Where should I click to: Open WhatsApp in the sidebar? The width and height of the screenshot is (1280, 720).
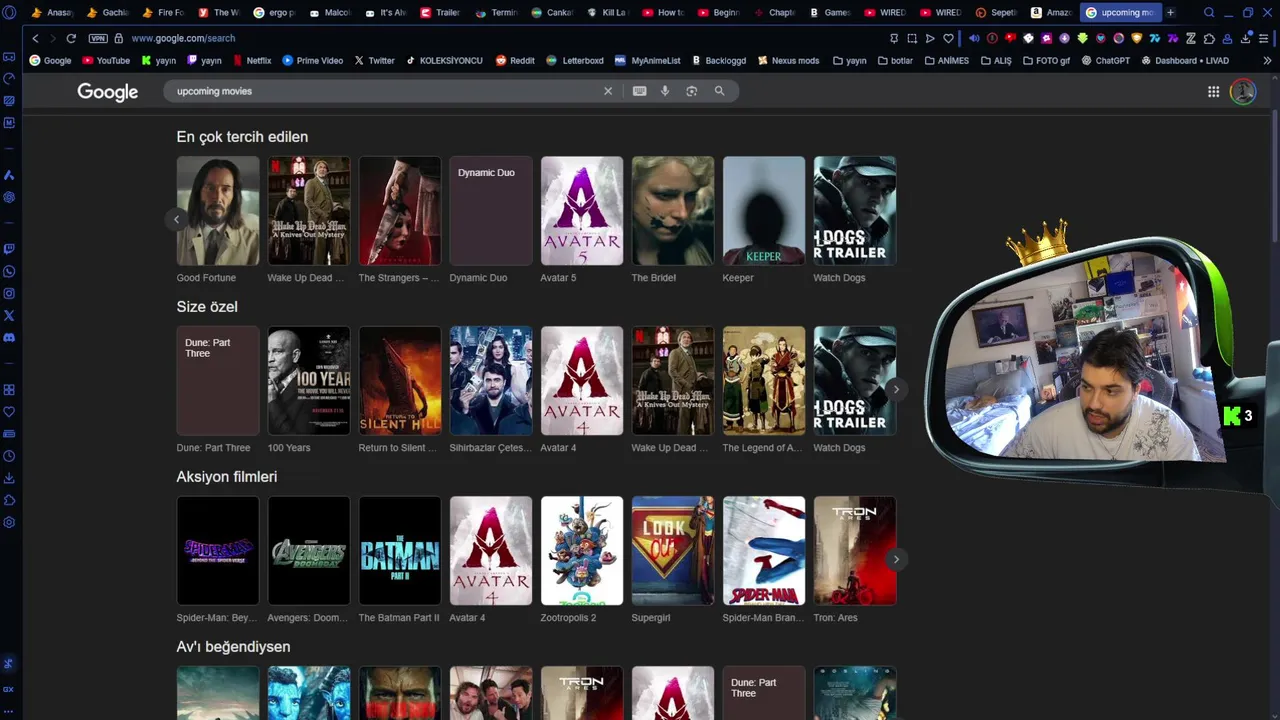(x=9, y=271)
